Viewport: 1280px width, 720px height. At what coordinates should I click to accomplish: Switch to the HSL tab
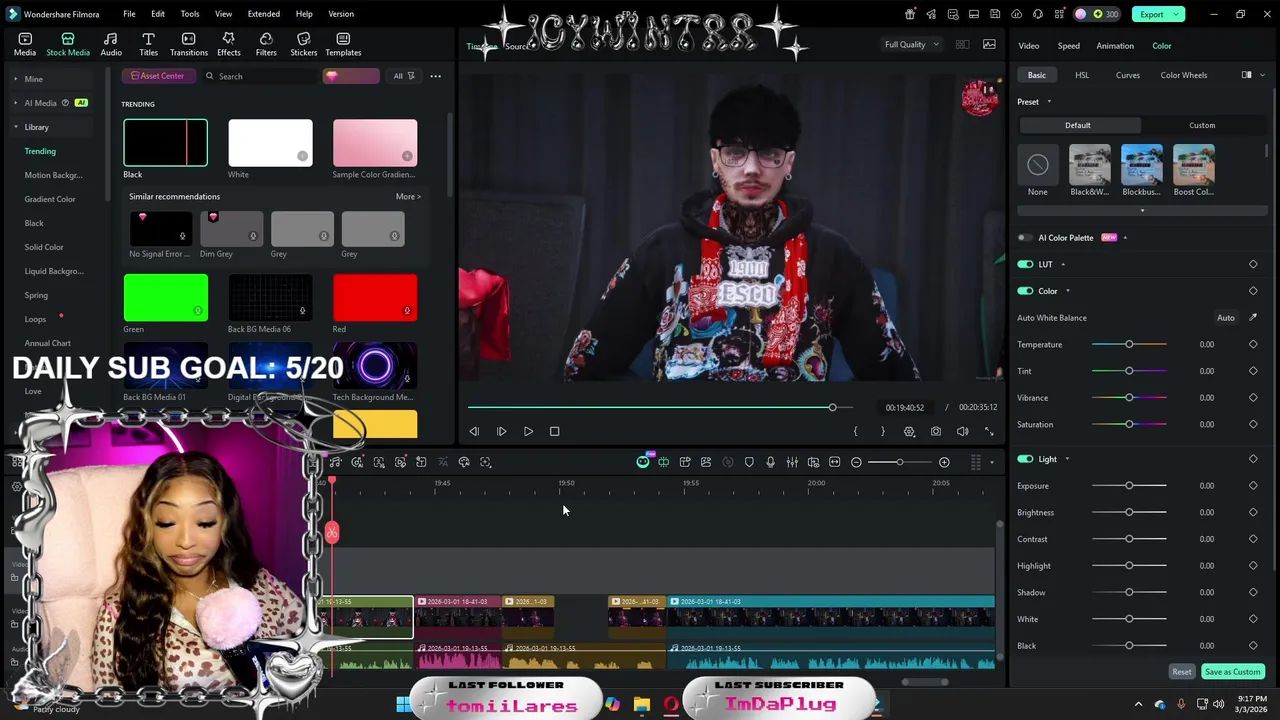[x=1082, y=75]
